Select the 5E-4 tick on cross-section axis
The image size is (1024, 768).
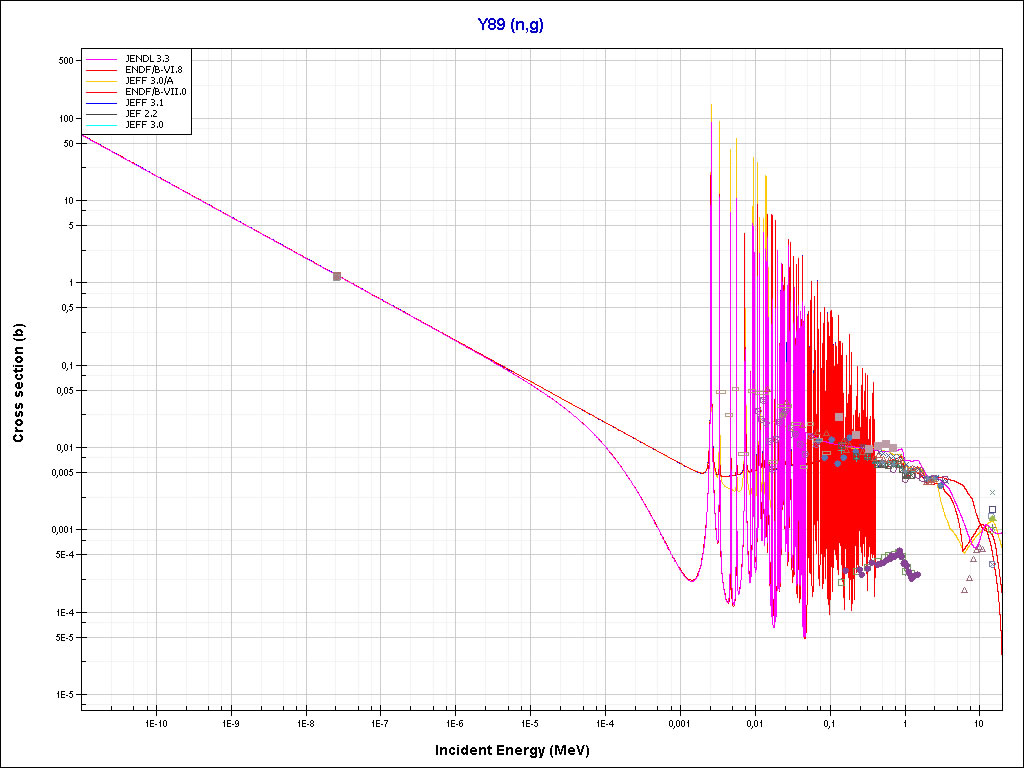click(63, 554)
